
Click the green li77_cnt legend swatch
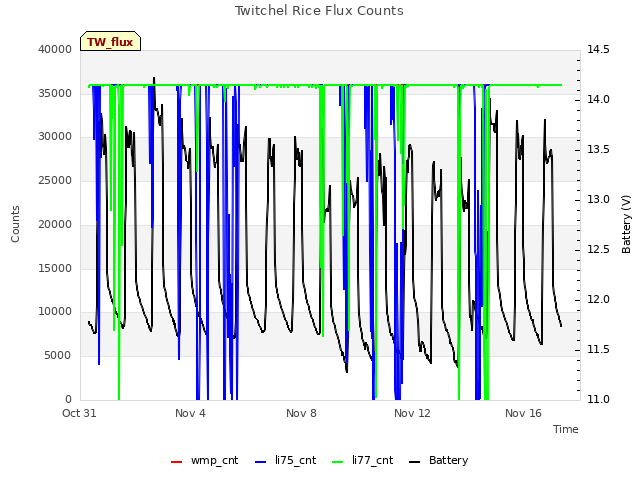click(x=338, y=462)
